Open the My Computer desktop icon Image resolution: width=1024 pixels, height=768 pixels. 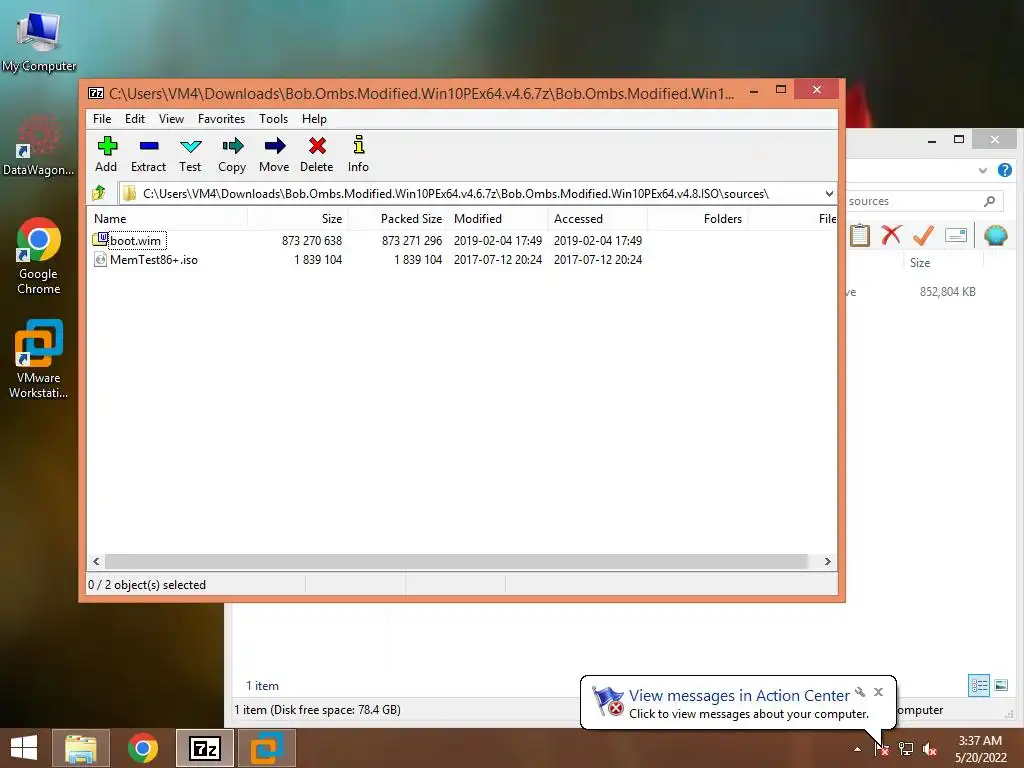(39, 41)
